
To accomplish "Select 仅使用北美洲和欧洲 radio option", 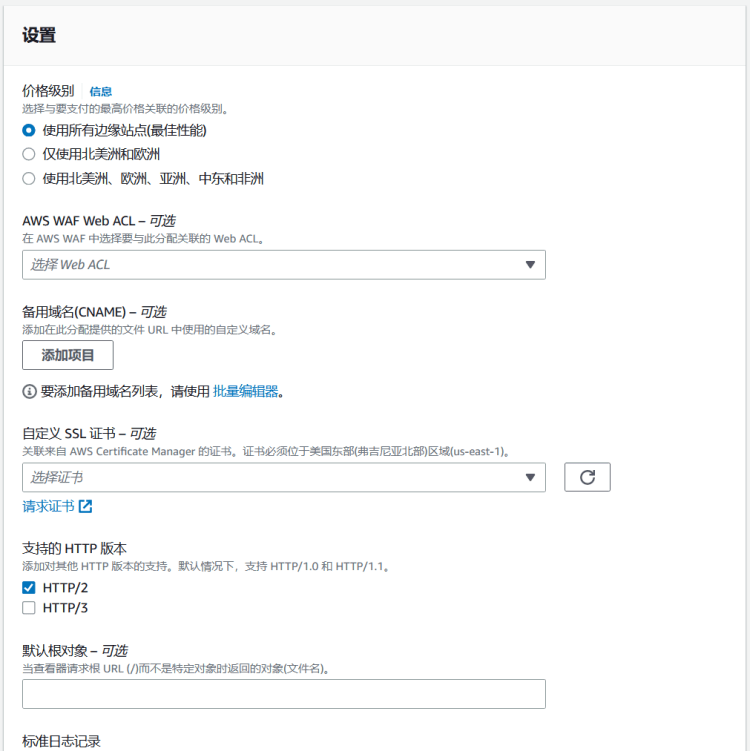I will tap(29, 154).
